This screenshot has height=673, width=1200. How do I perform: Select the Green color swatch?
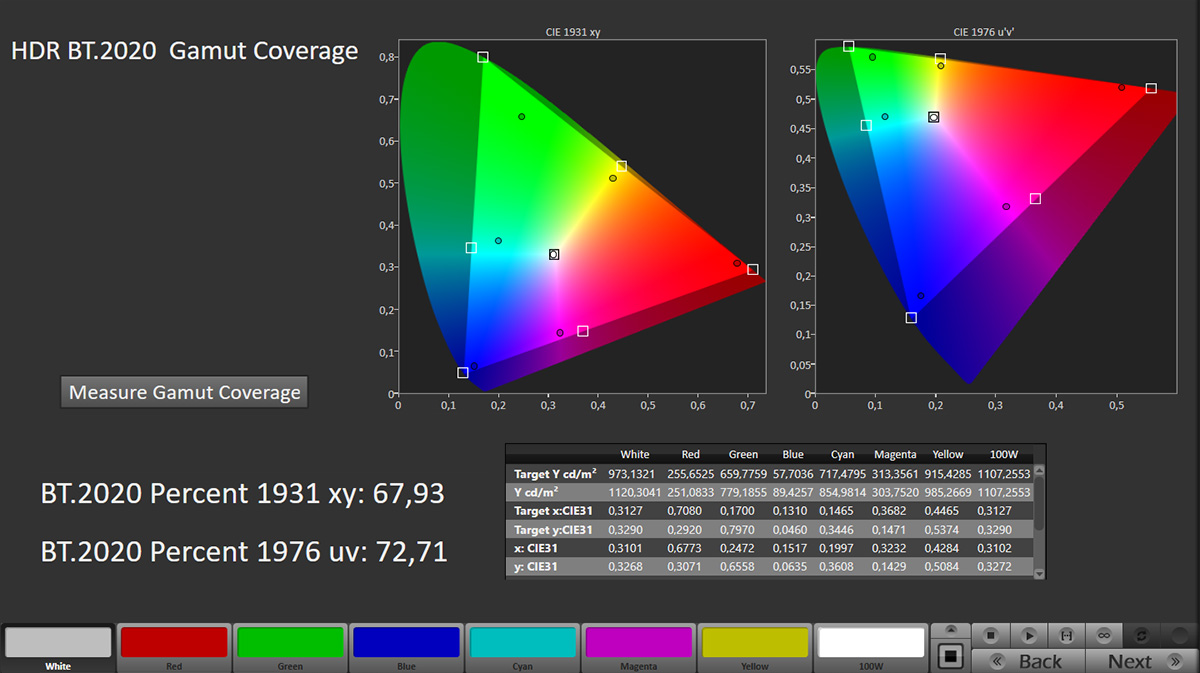[290, 648]
